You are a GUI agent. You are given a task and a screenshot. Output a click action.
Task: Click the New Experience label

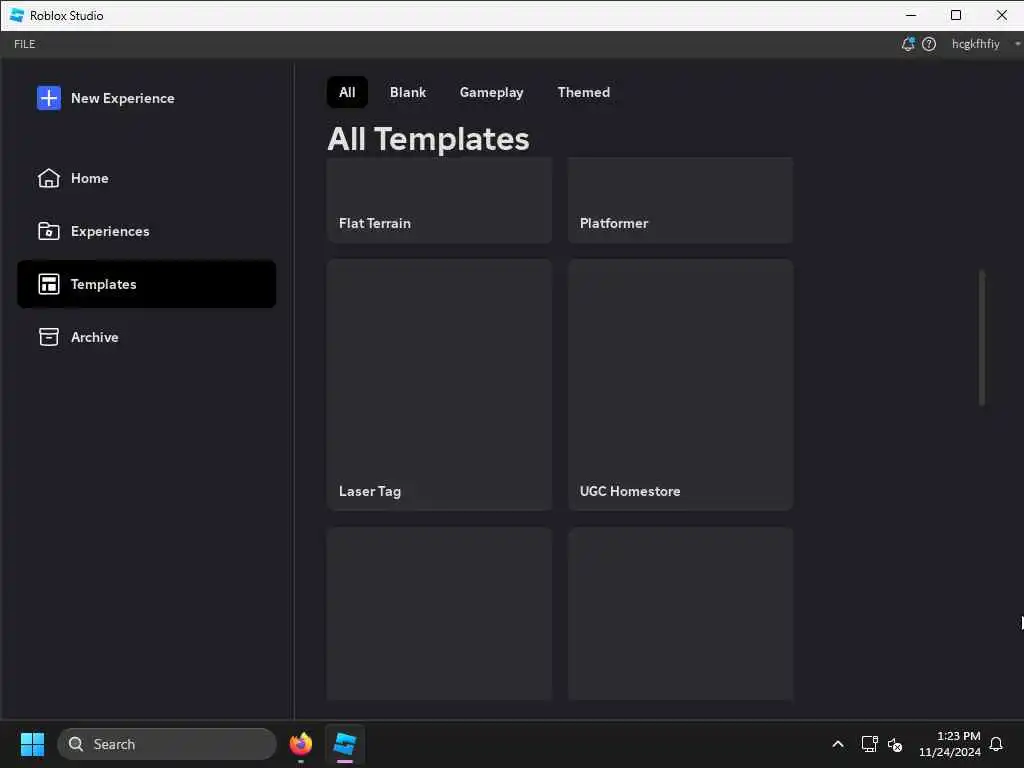123,98
